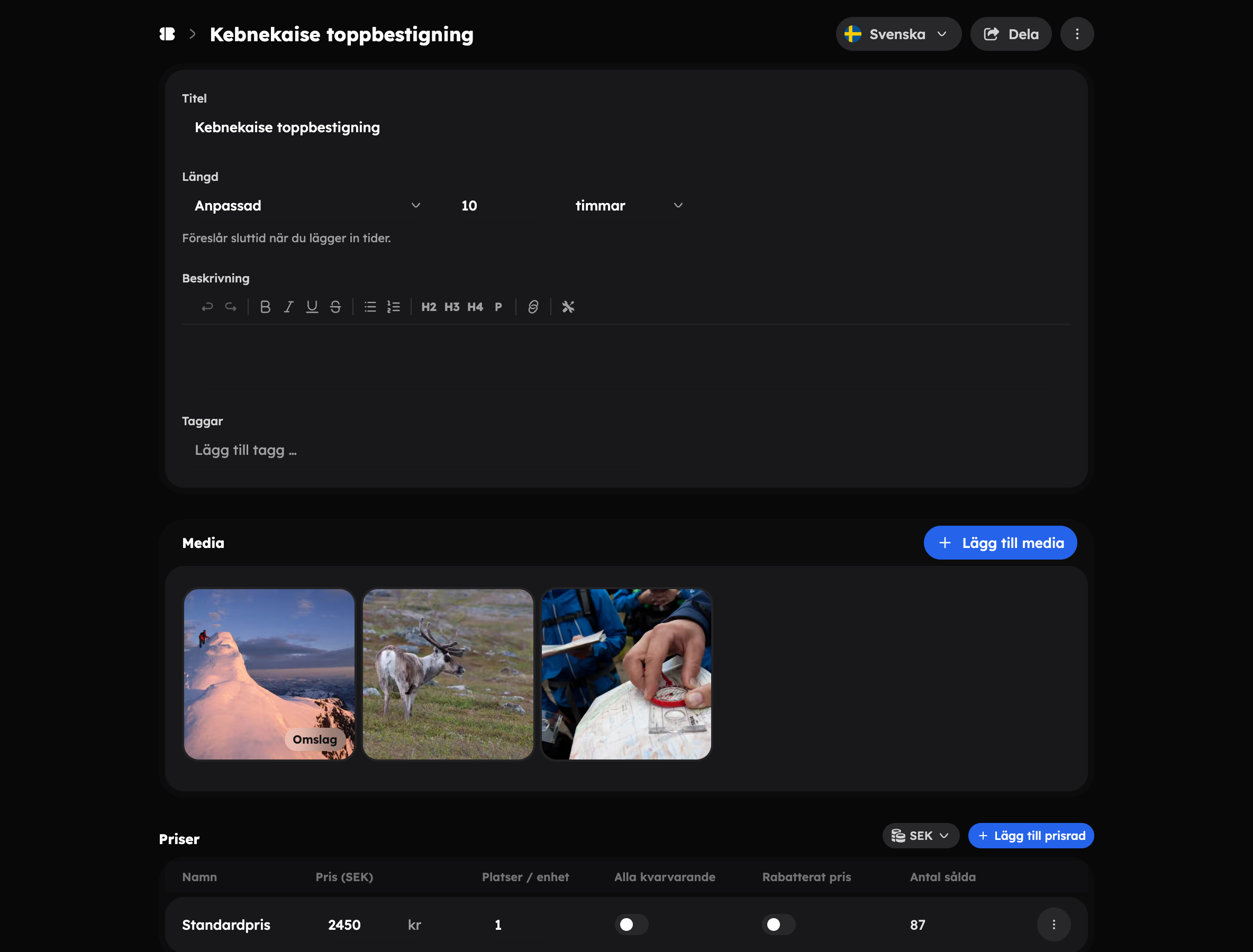Image resolution: width=1253 pixels, height=952 pixels.
Task: Insert a numbered list
Action: (394, 307)
